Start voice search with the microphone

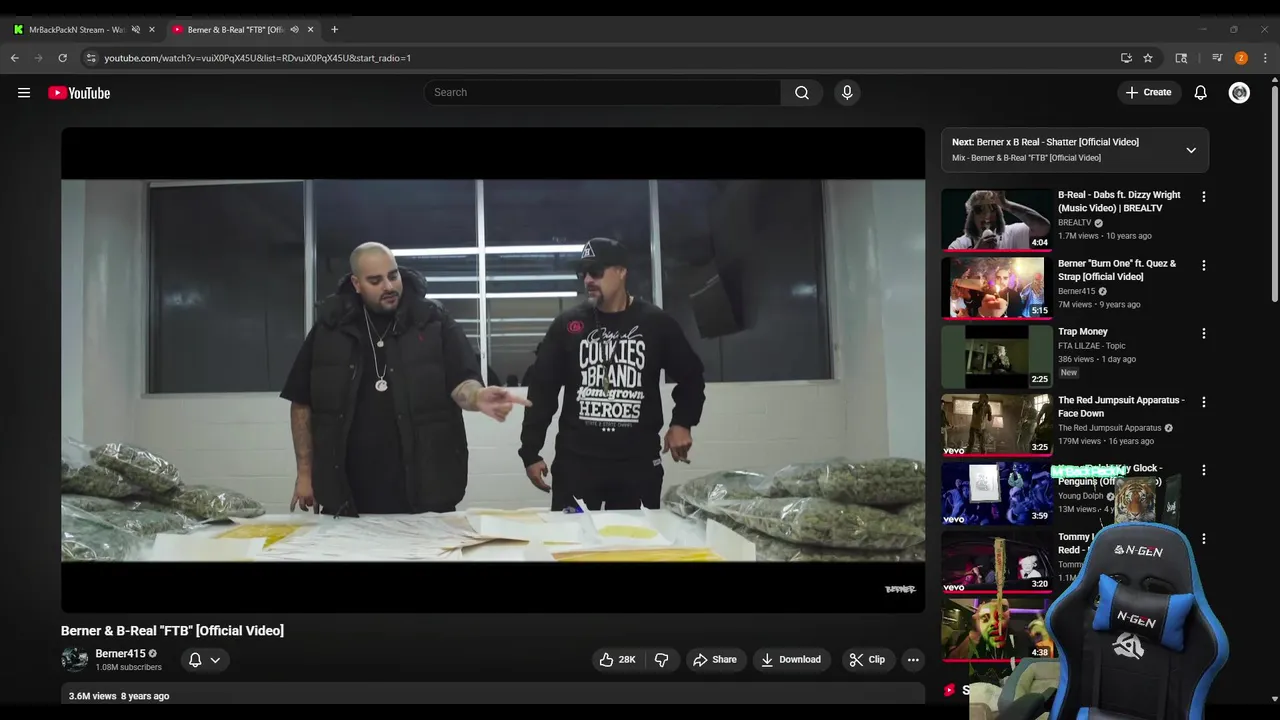coord(847,93)
